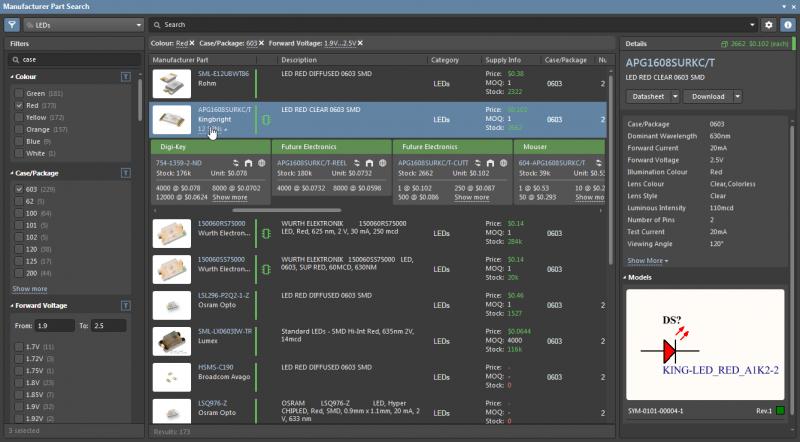Collapse the Colour filter group
The height and width of the screenshot is (442, 800).
click(12, 77)
